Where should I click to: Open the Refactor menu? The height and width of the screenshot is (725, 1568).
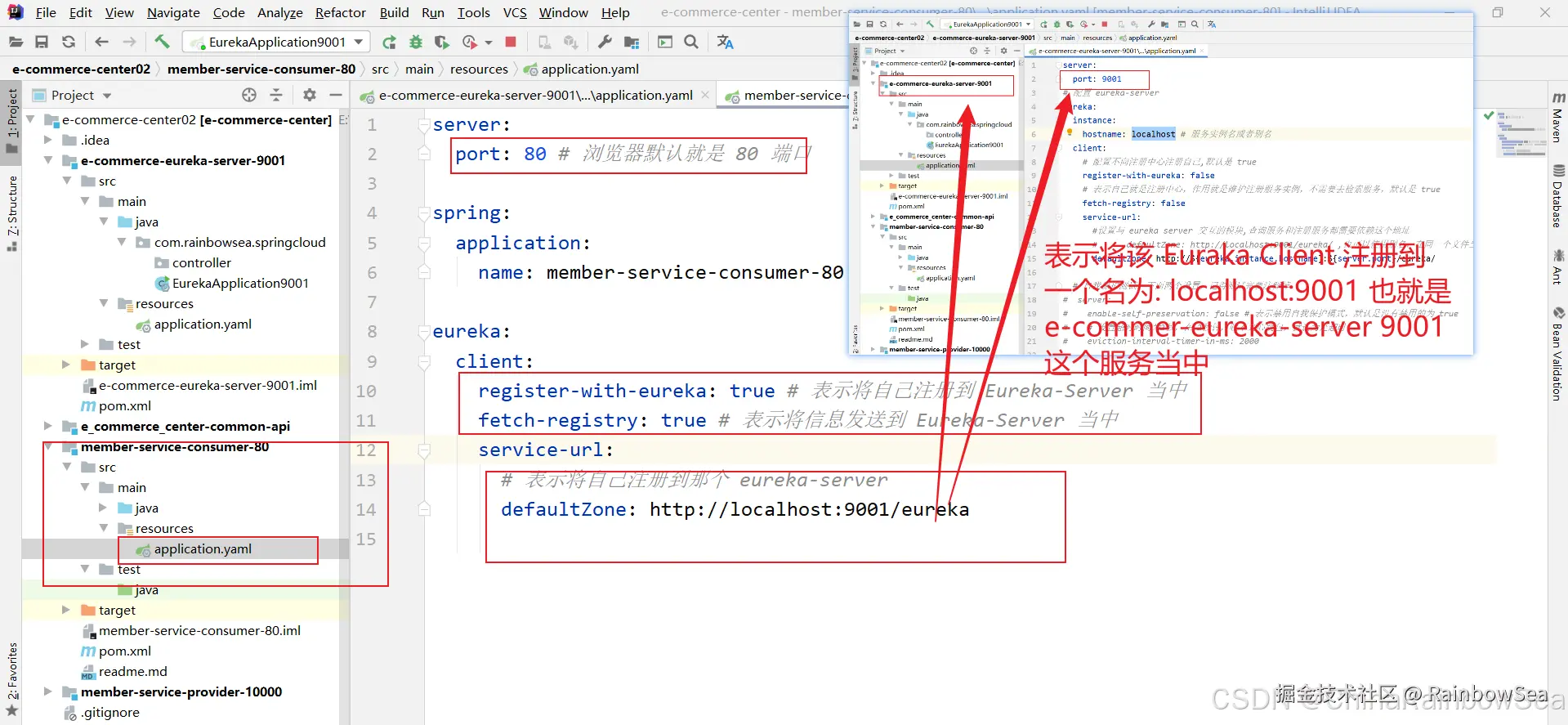[340, 12]
